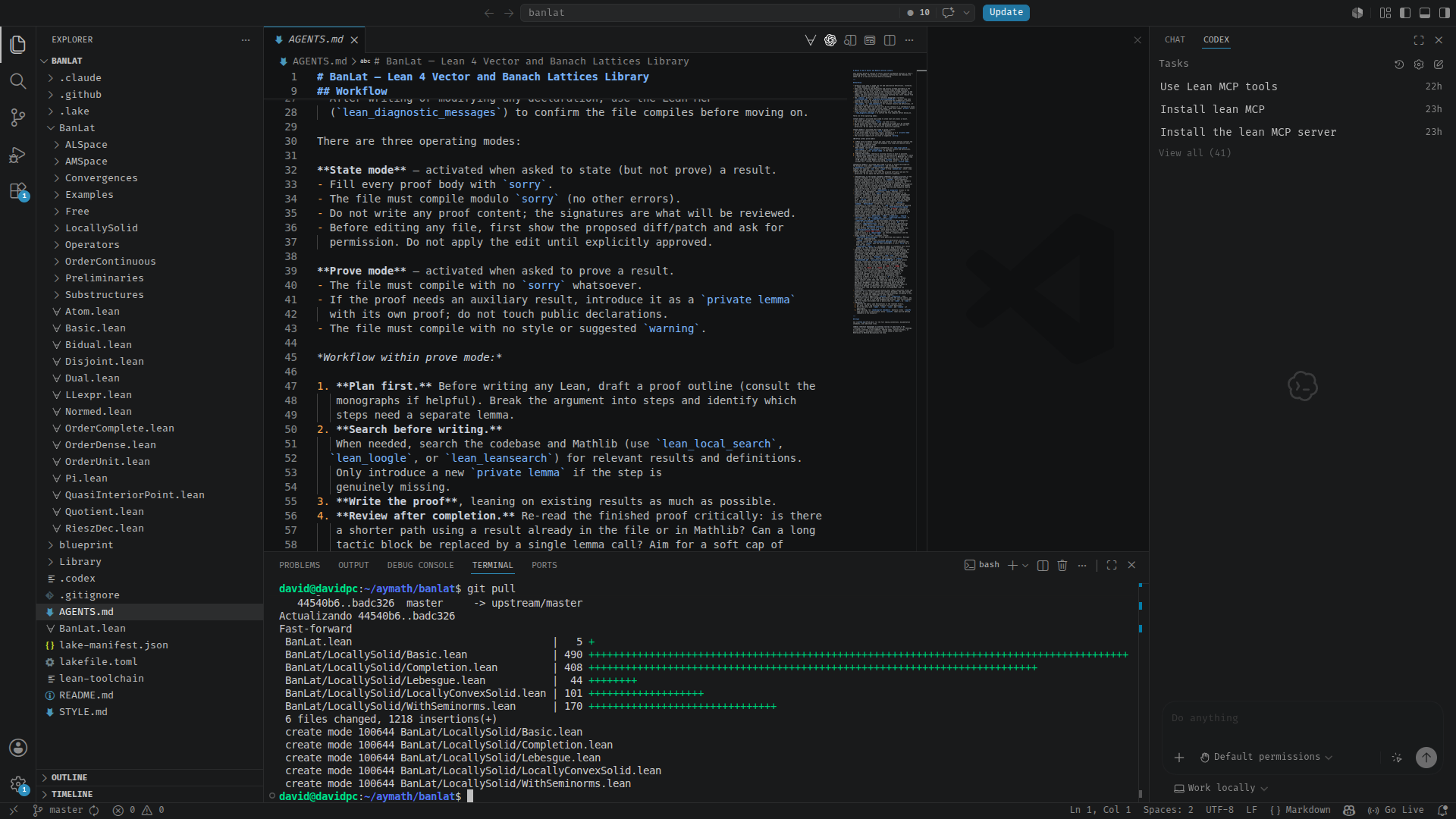The image size is (1456, 819).
Task: Open Explorer views ellipsis menu
Action: pyautogui.click(x=246, y=40)
